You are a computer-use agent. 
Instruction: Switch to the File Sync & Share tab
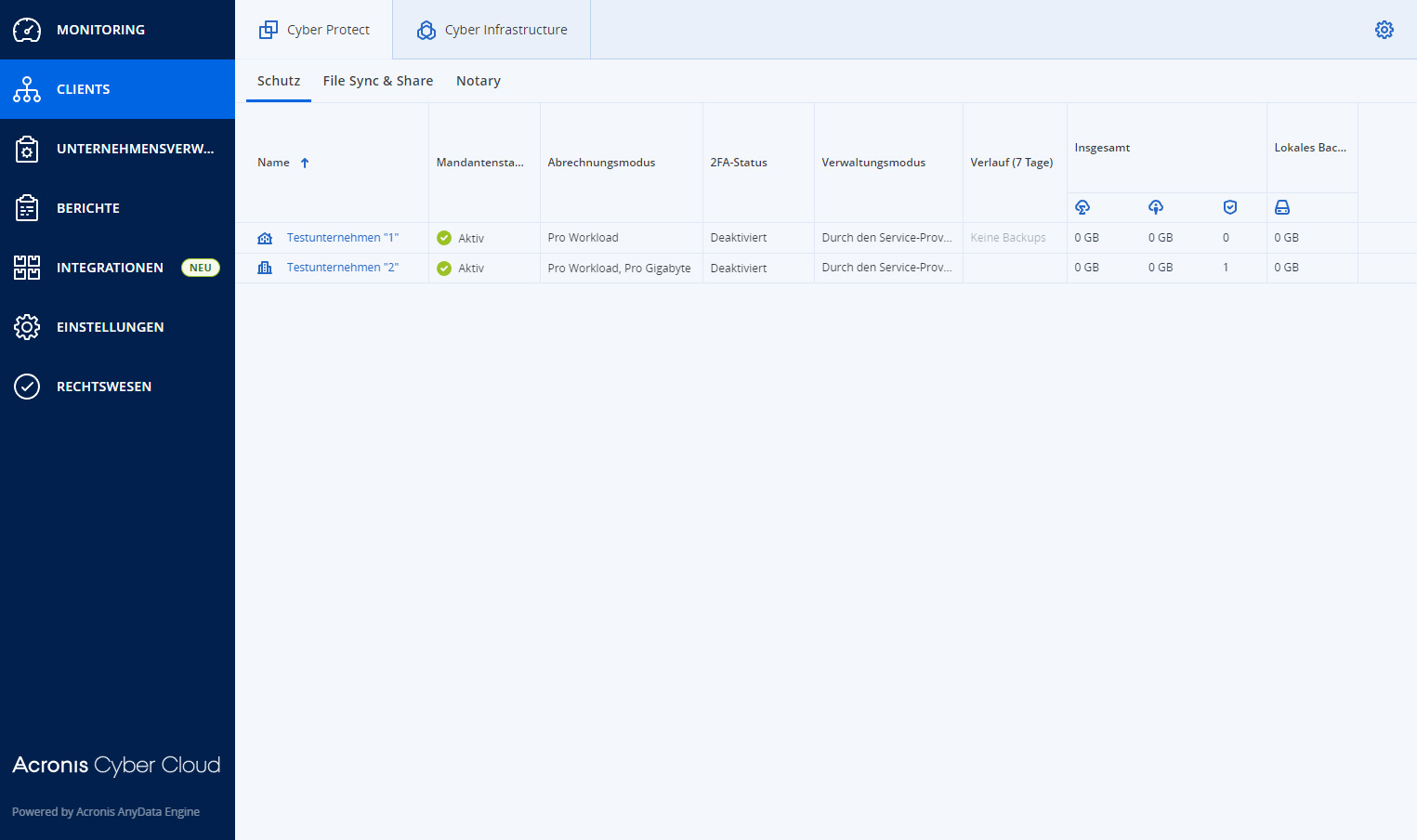tap(377, 81)
